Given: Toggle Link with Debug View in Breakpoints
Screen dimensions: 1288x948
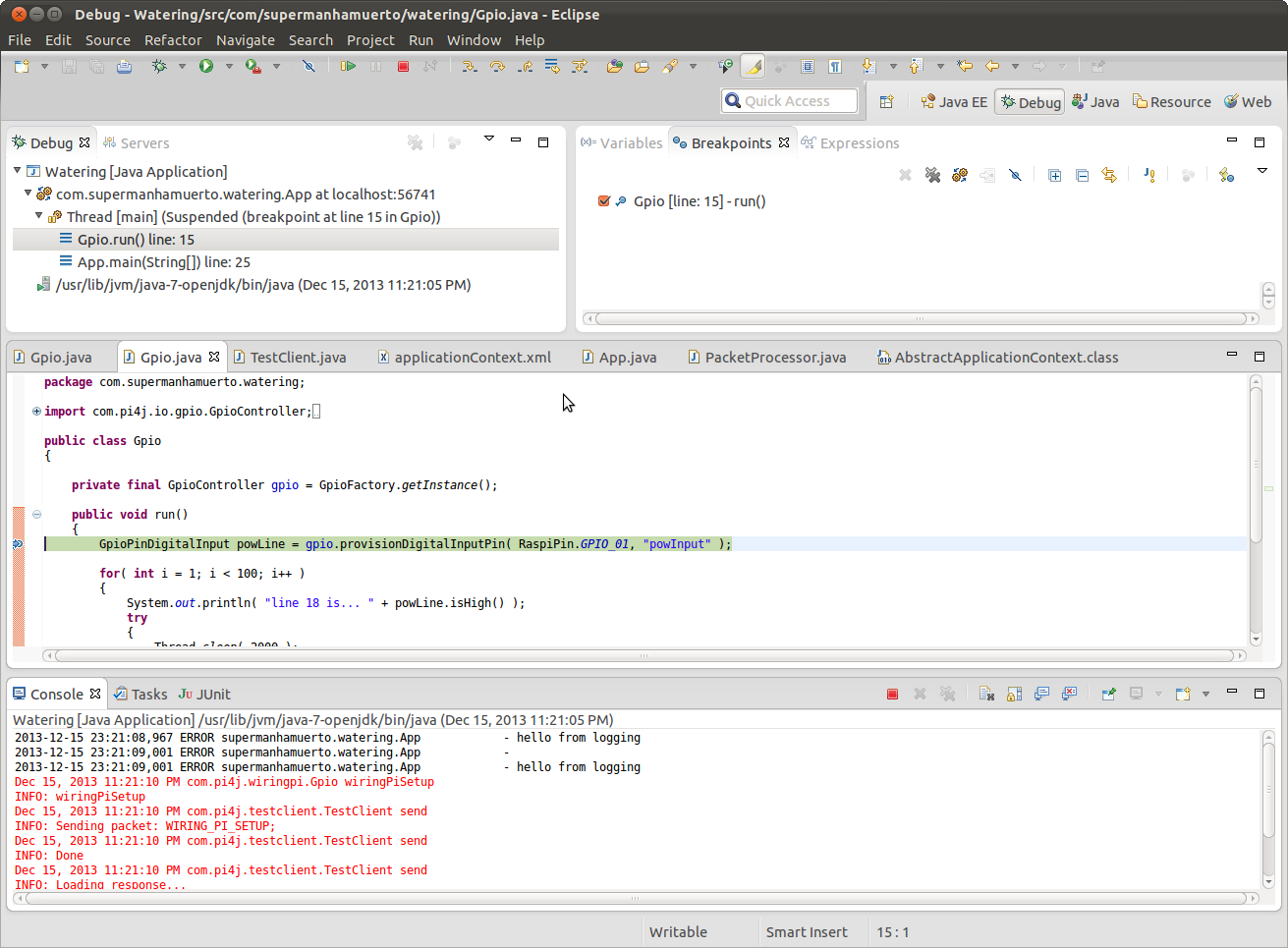Looking at the screenshot, I should pyautogui.click(x=1109, y=175).
